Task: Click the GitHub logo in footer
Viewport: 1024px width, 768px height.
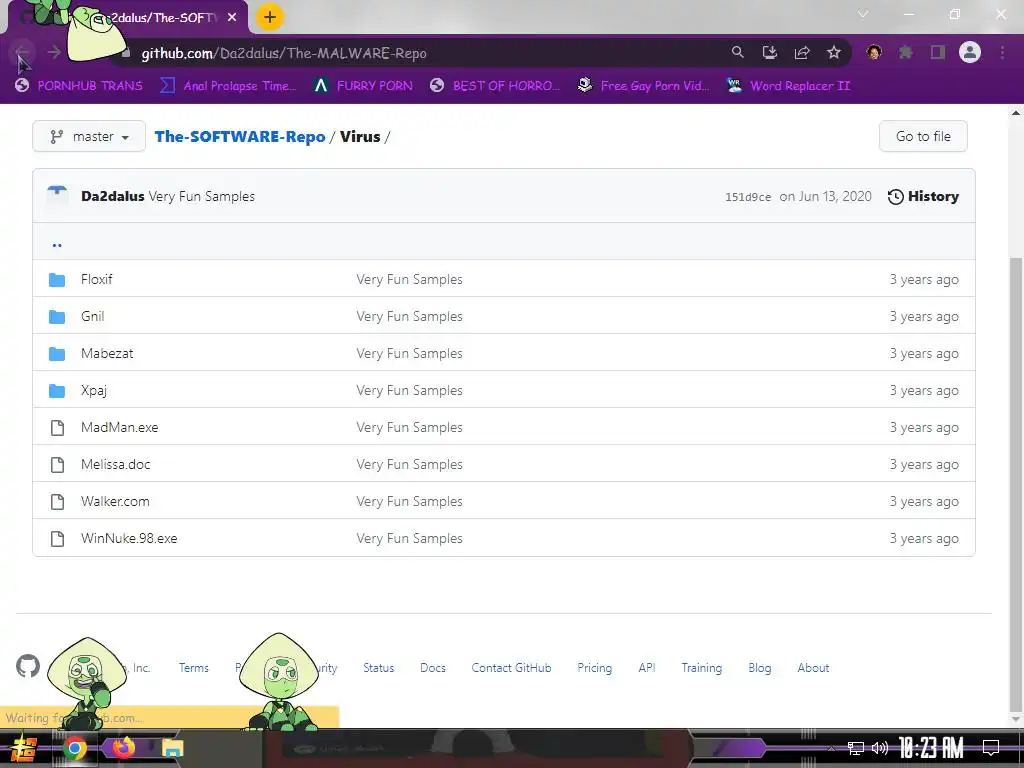Action: pyautogui.click(x=28, y=667)
